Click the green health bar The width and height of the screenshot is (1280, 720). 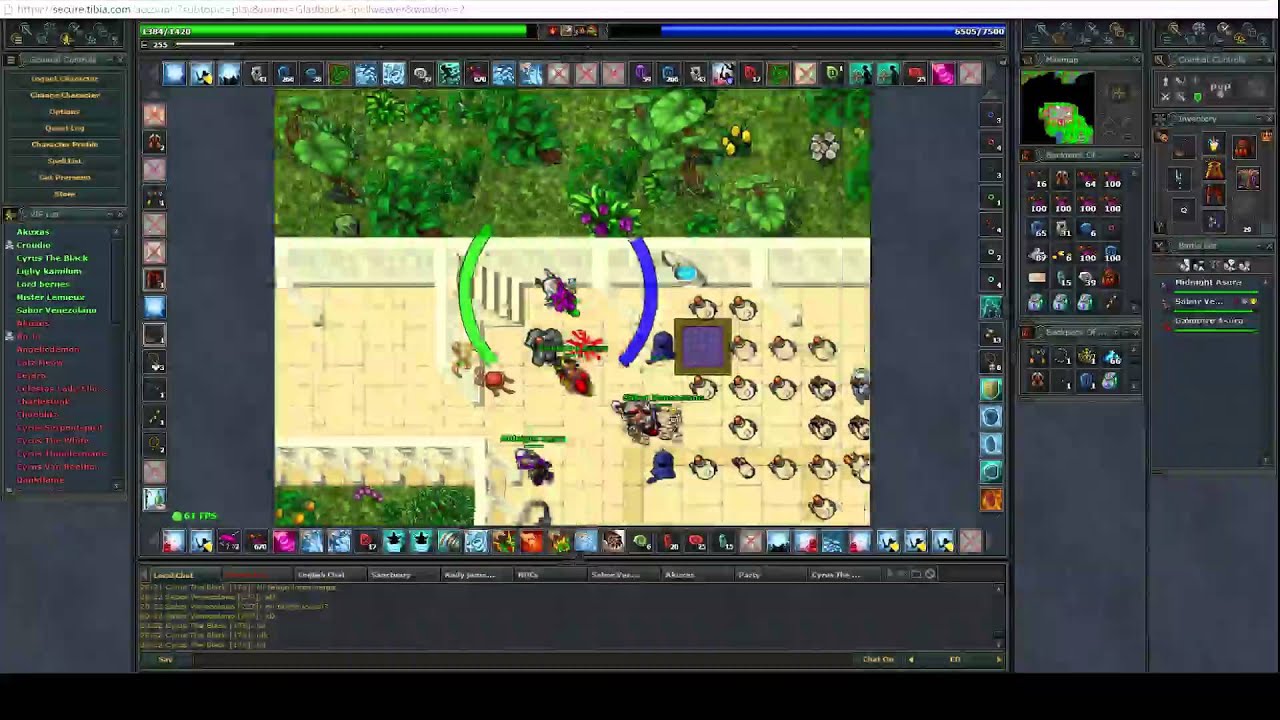click(x=333, y=31)
